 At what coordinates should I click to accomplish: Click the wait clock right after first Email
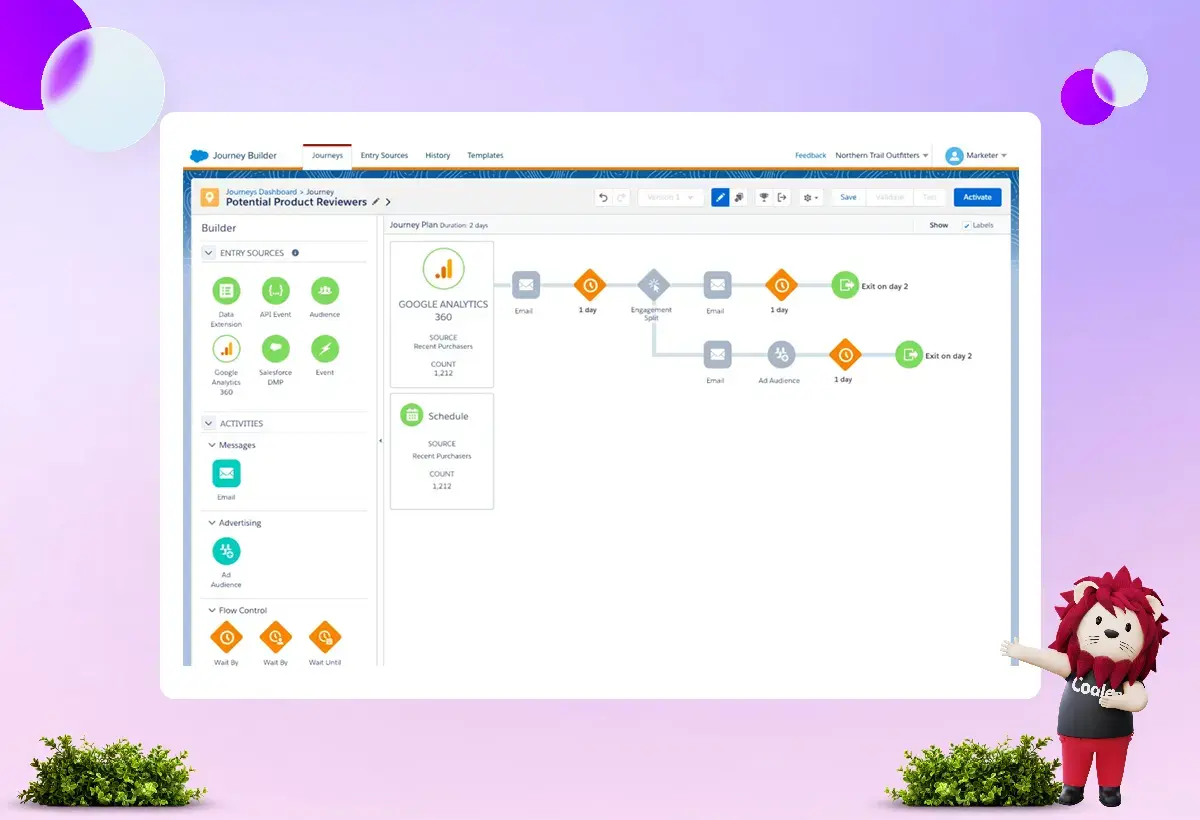point(590,285)
